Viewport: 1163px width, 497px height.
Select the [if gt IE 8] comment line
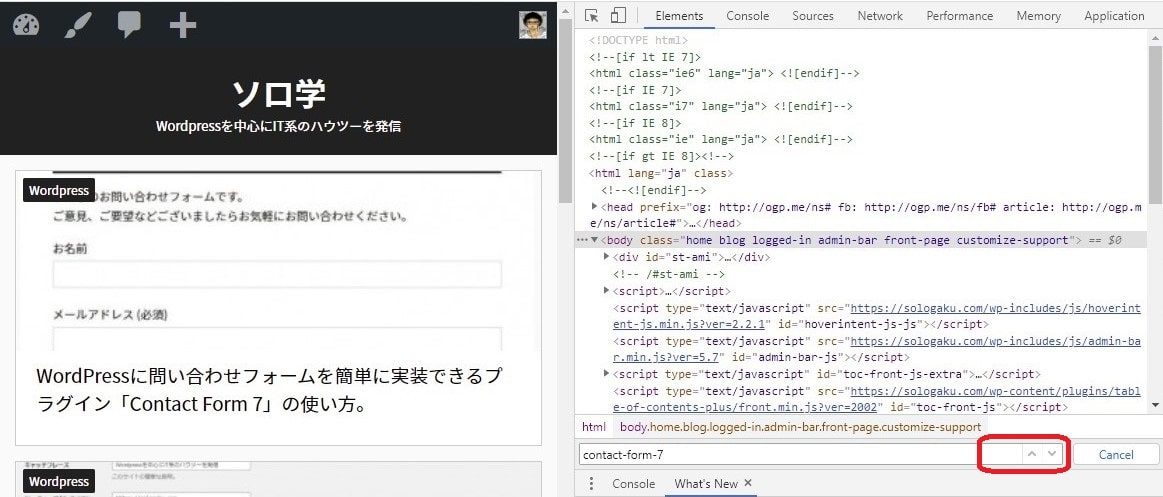click(661, 157)
